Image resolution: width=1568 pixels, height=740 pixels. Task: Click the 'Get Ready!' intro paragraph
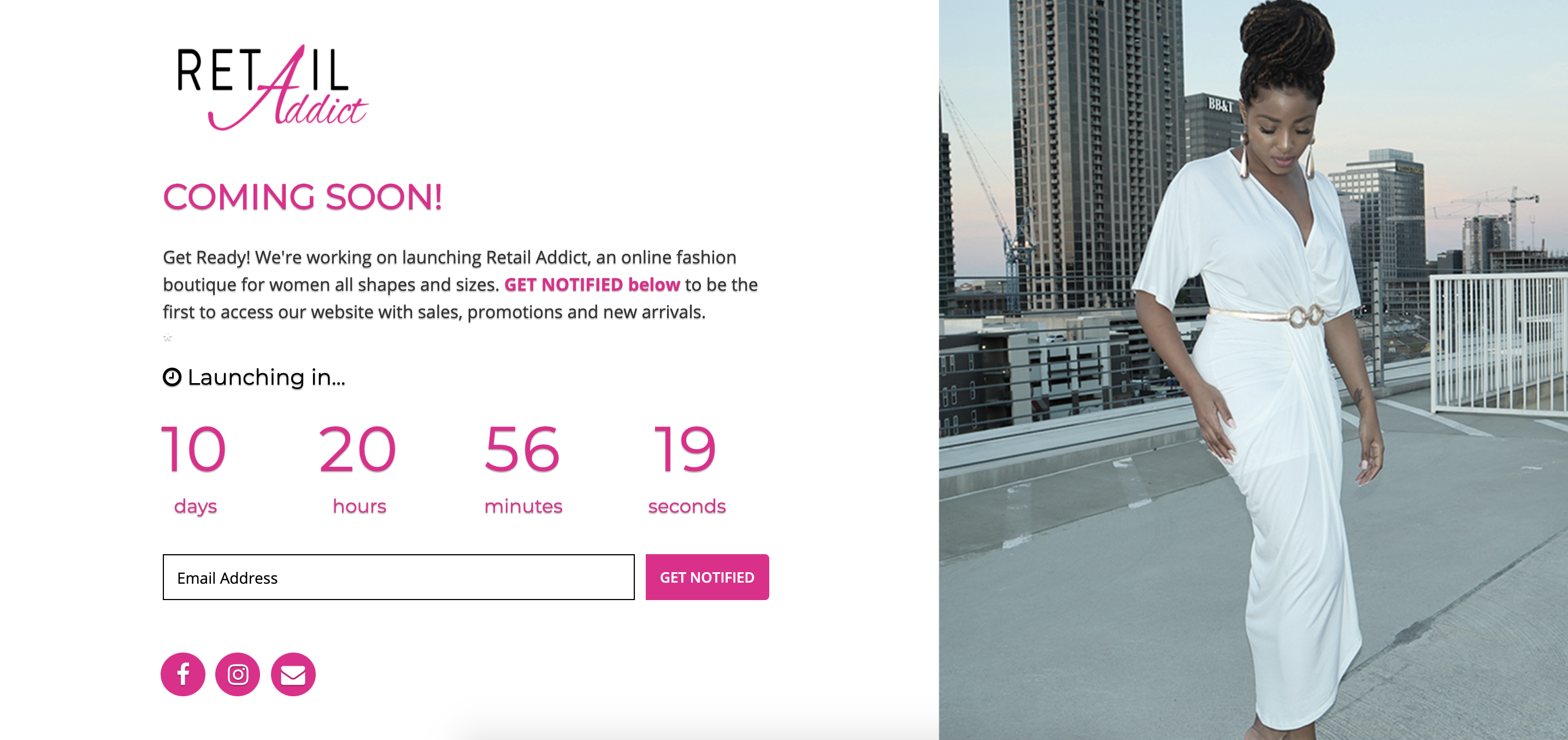[460, 284]
